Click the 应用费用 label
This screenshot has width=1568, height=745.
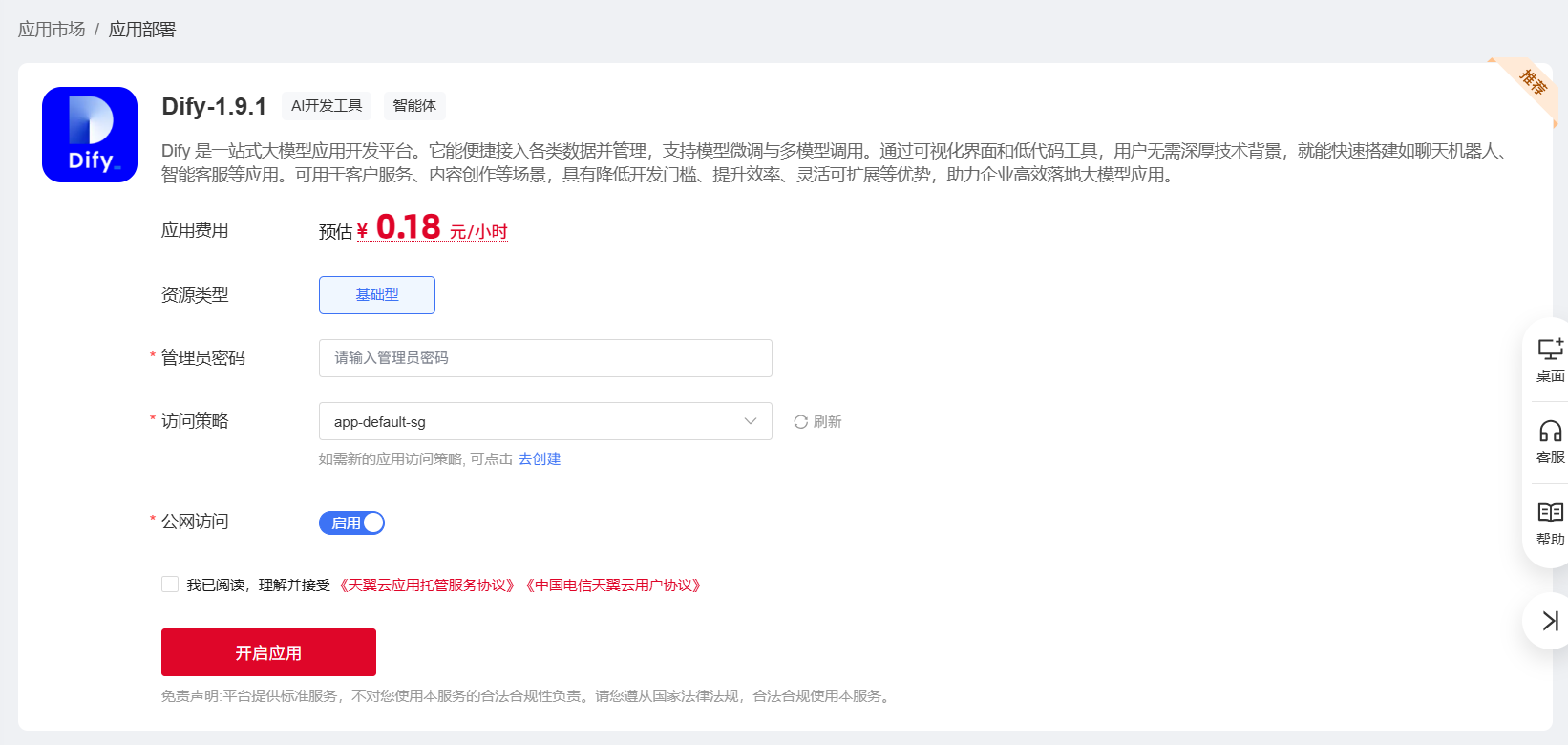pos(195,230)
